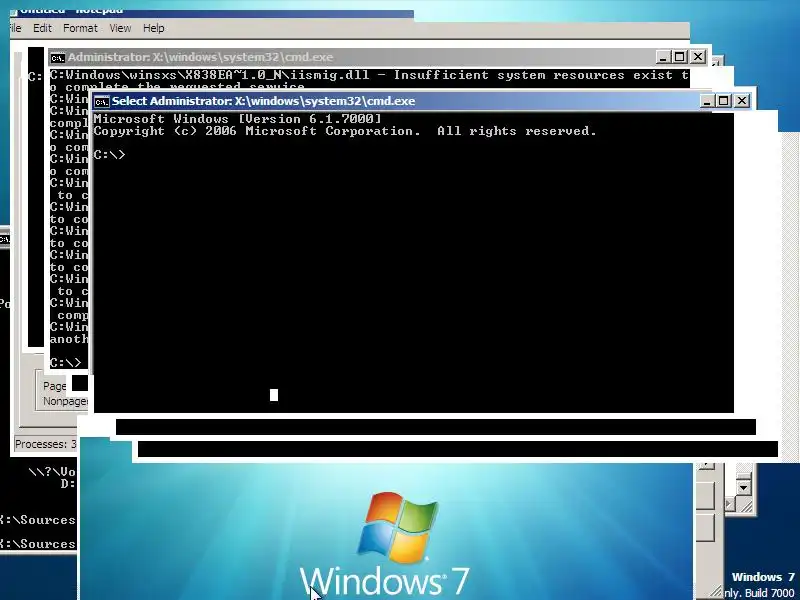Minimize the background Administrator cmd.exe window
Screen dimensions: 800x600
click(x=662, y=57)
